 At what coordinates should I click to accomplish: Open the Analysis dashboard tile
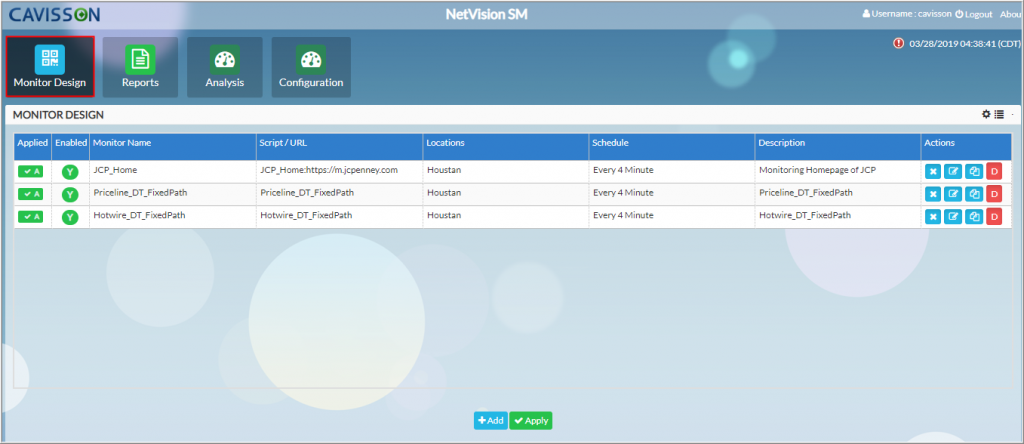(225, 67)
